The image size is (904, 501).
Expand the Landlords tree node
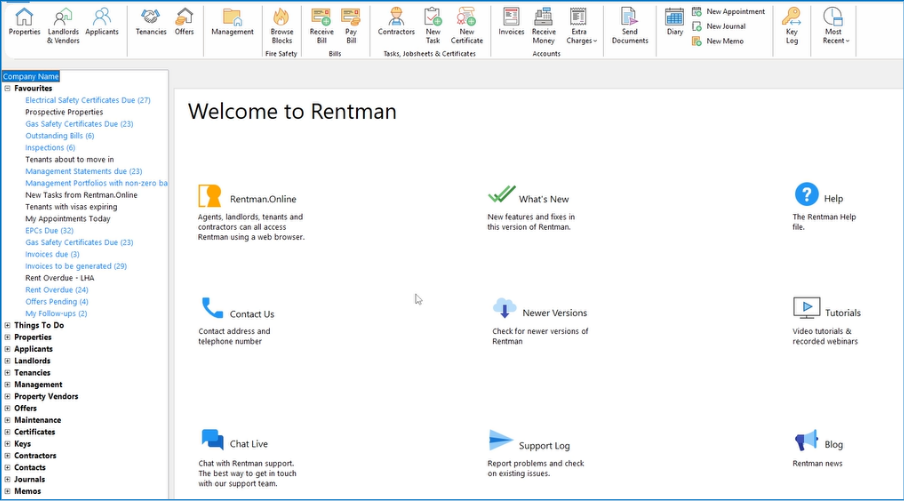[7, 361]
